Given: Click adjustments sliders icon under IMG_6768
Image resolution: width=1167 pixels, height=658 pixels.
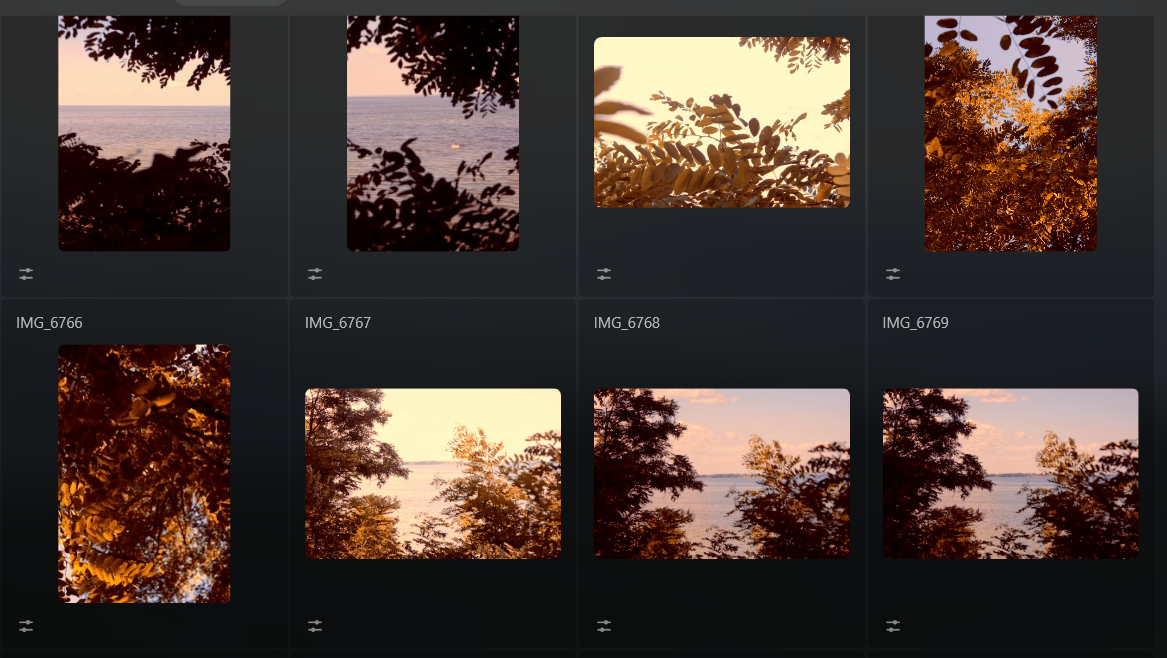Looking at the screenshot, I should coord(604,626).
